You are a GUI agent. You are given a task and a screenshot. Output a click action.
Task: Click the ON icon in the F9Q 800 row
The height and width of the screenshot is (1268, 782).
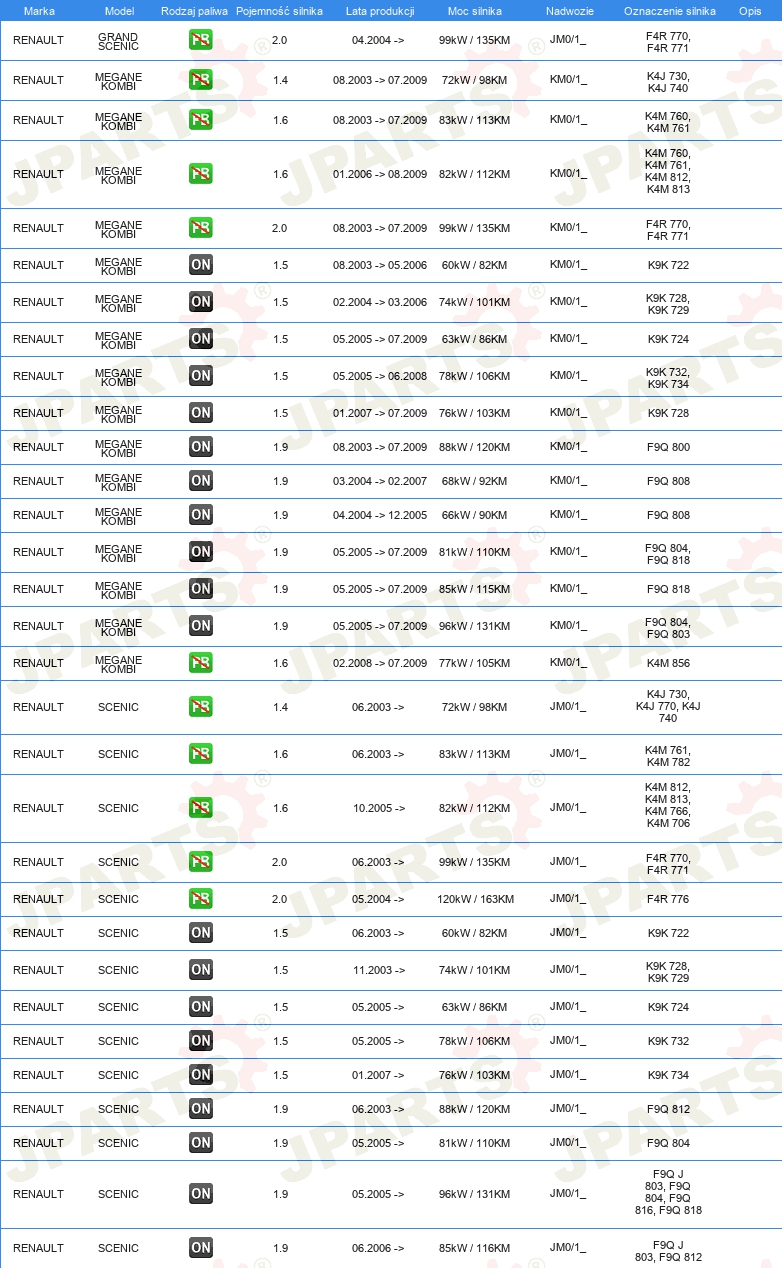coord(201,447)
